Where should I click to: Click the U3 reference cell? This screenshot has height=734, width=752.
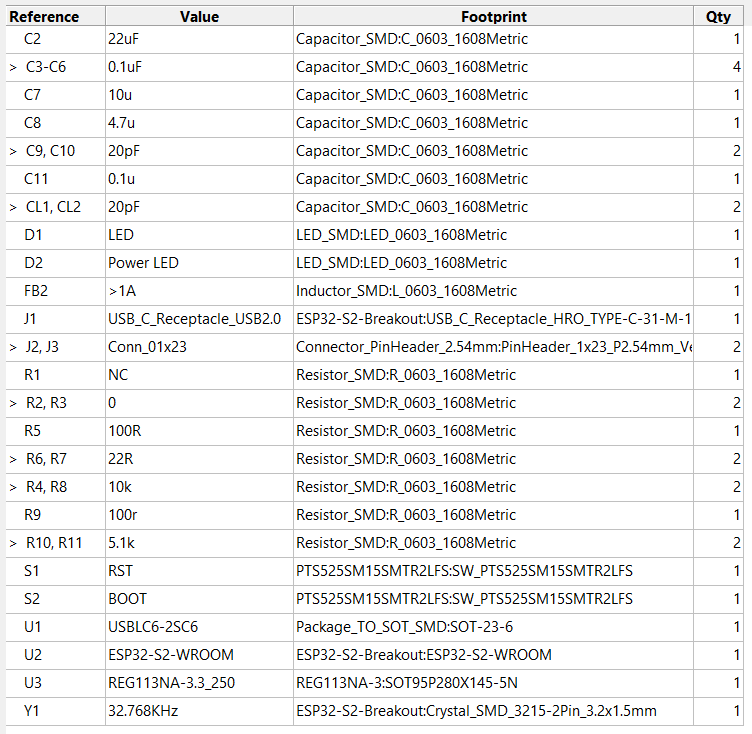(x=34, y=683)
